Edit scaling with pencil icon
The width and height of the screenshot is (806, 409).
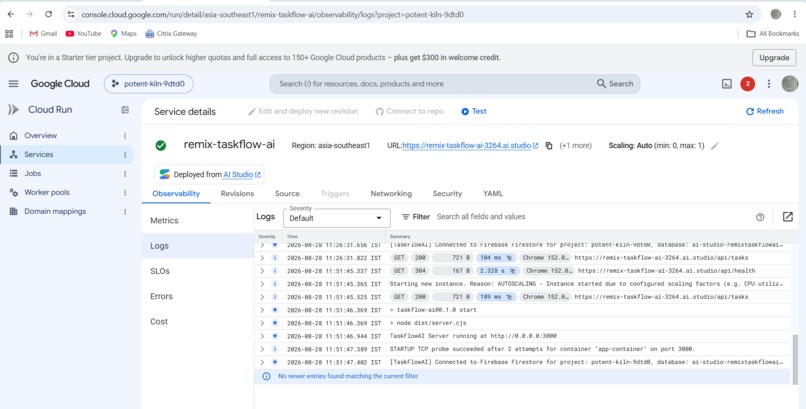(714, 146)
